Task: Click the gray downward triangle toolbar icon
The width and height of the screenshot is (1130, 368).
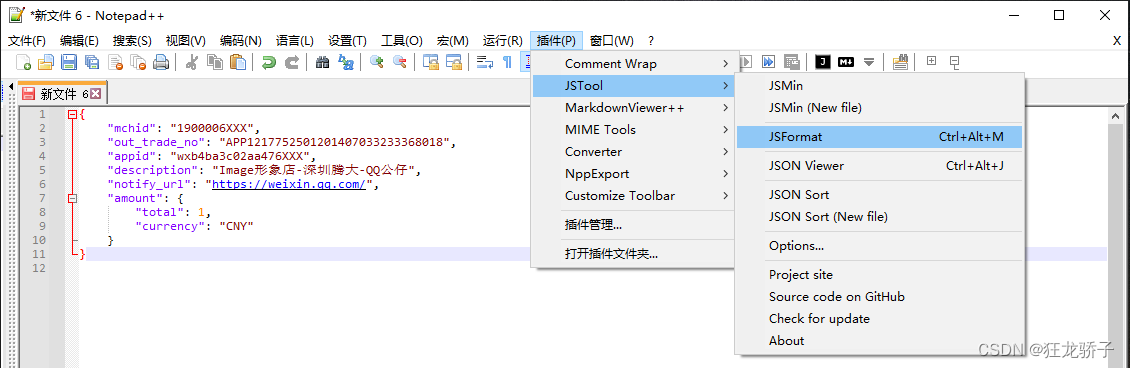Action: click(x=868, y=62)
